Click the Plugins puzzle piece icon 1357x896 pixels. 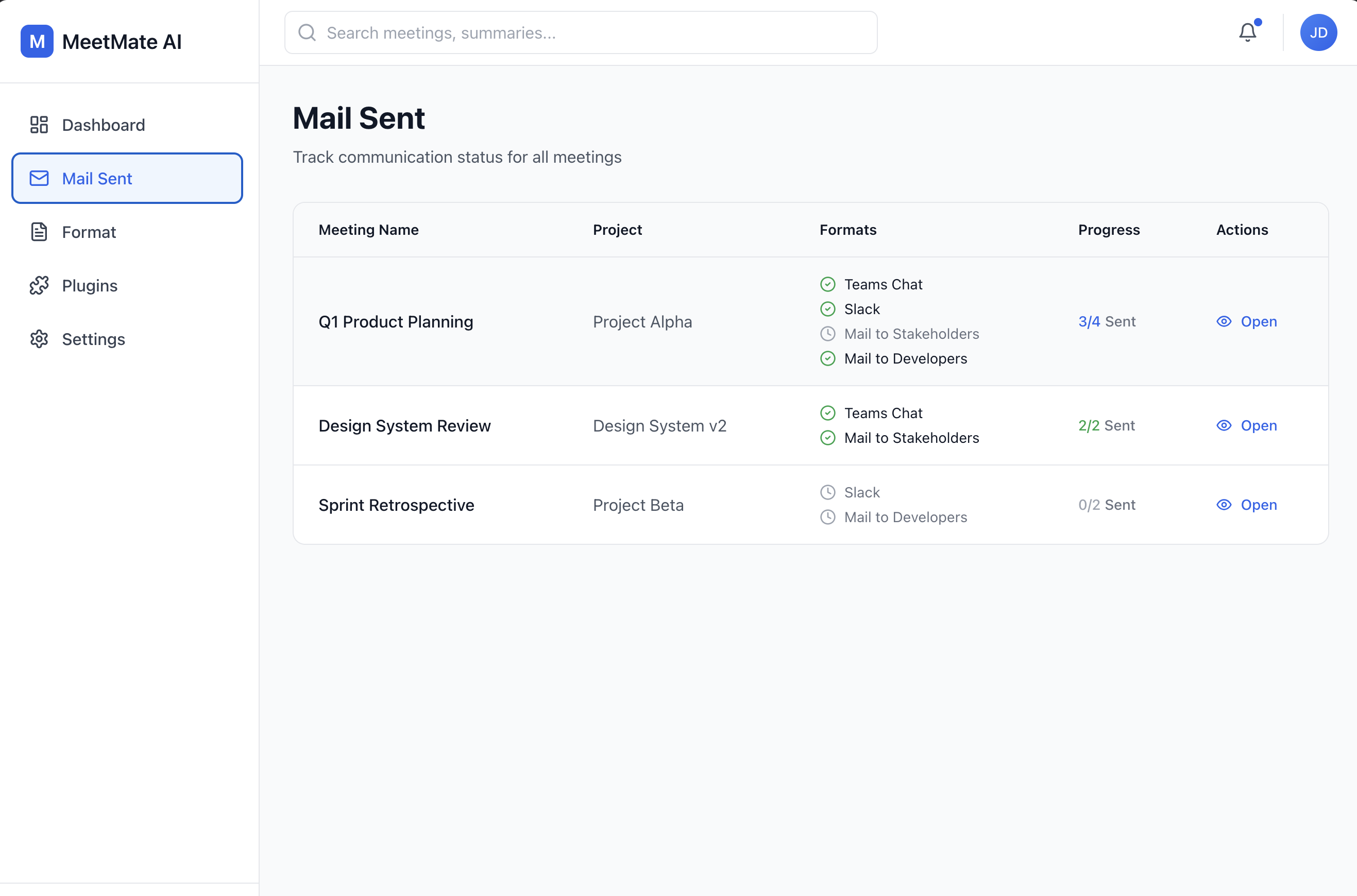tap(39, 285)
